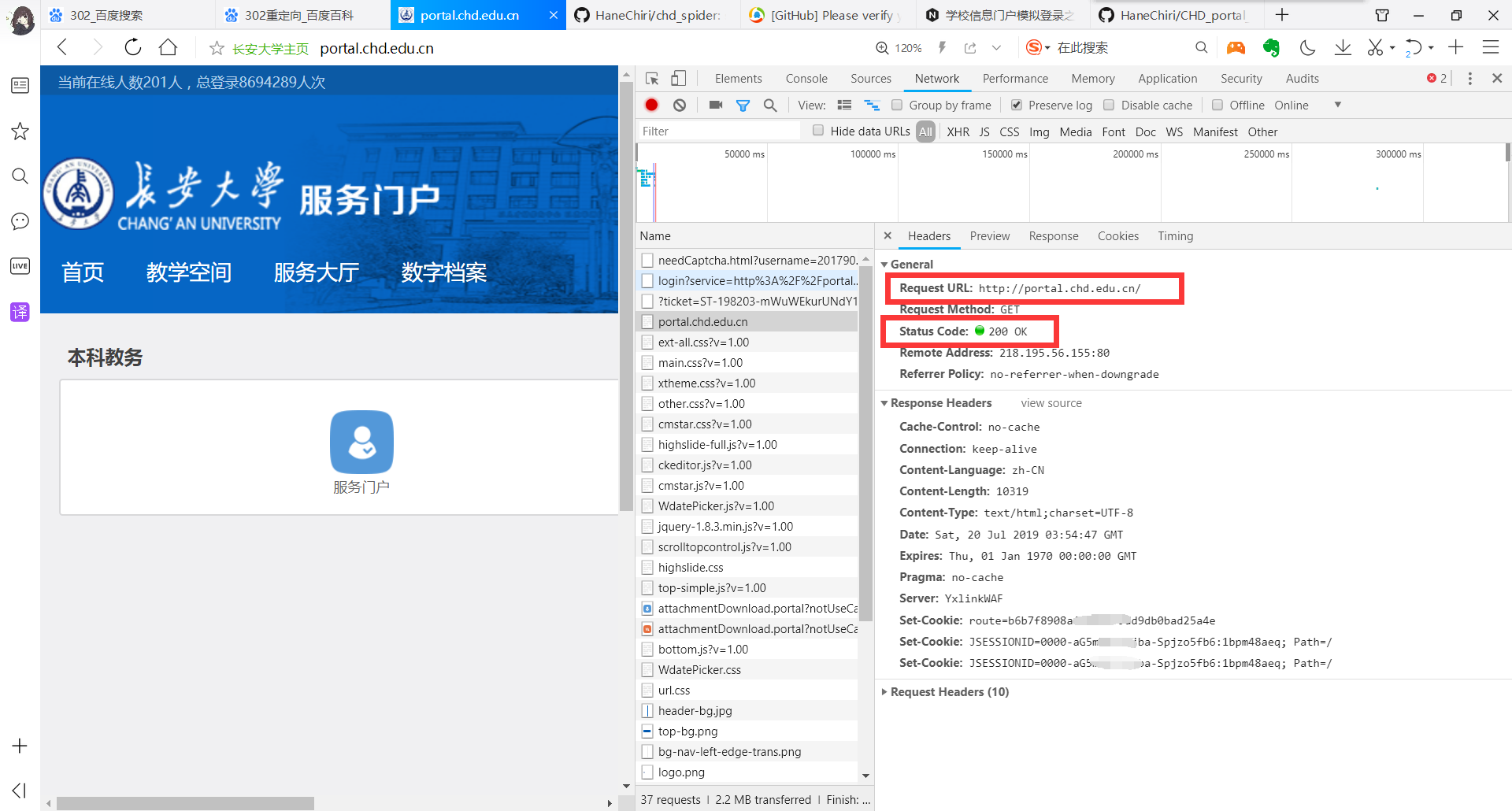Open the game controller extension
The image size is (1512, 811).
[1236, 48]
